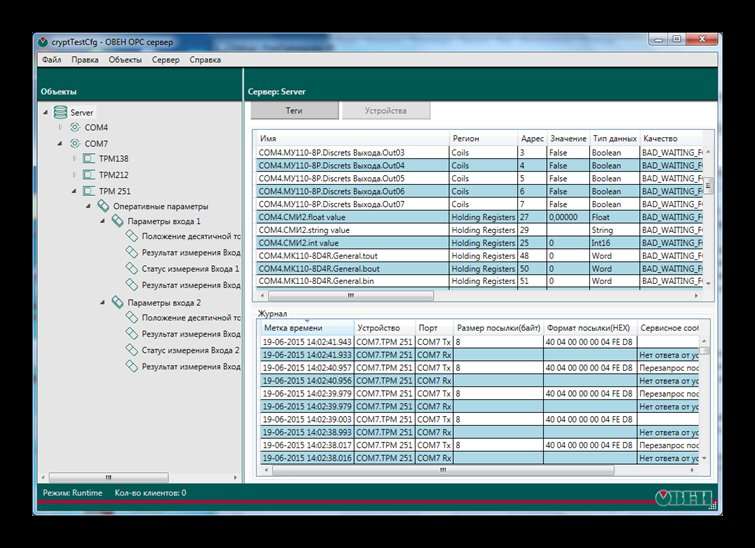Sort journal by Метка времени column
The width and height of the screenshot is (755, 548).
tap(307, 328)
